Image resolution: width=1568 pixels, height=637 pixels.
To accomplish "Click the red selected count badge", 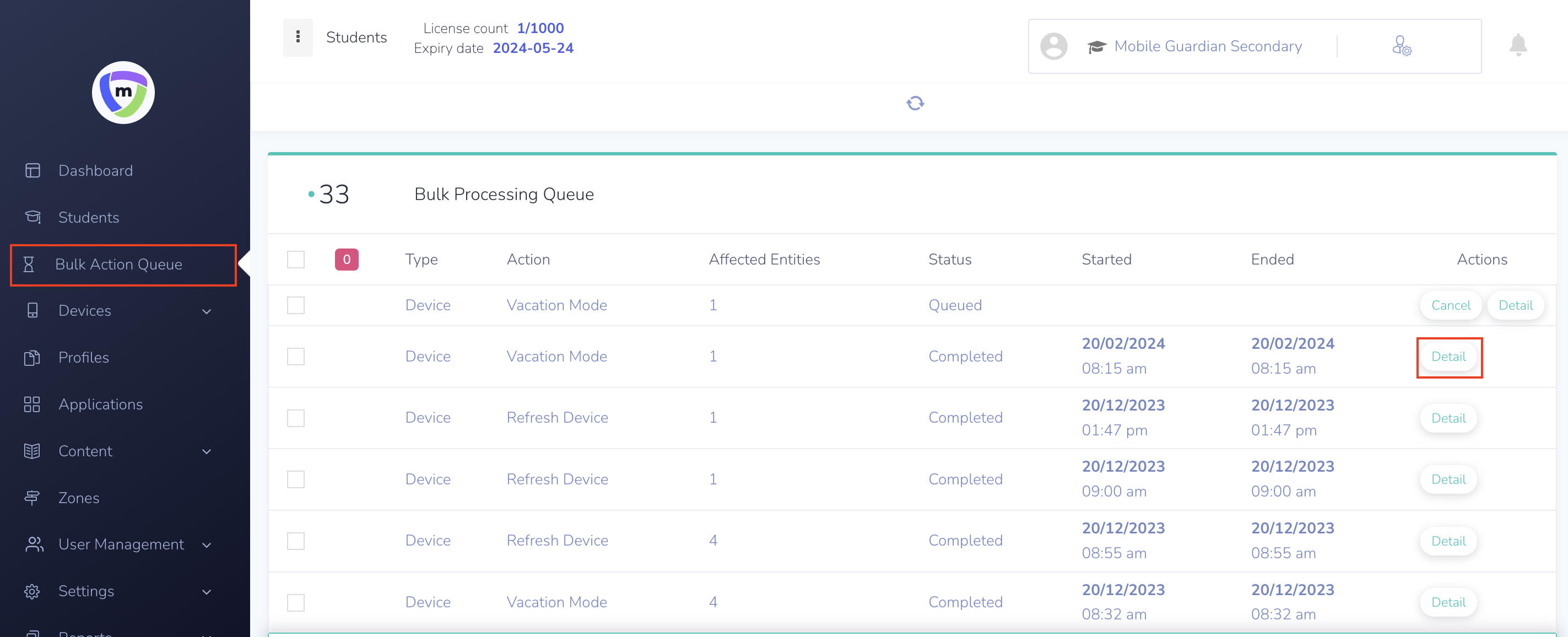I will coord(347,260).
